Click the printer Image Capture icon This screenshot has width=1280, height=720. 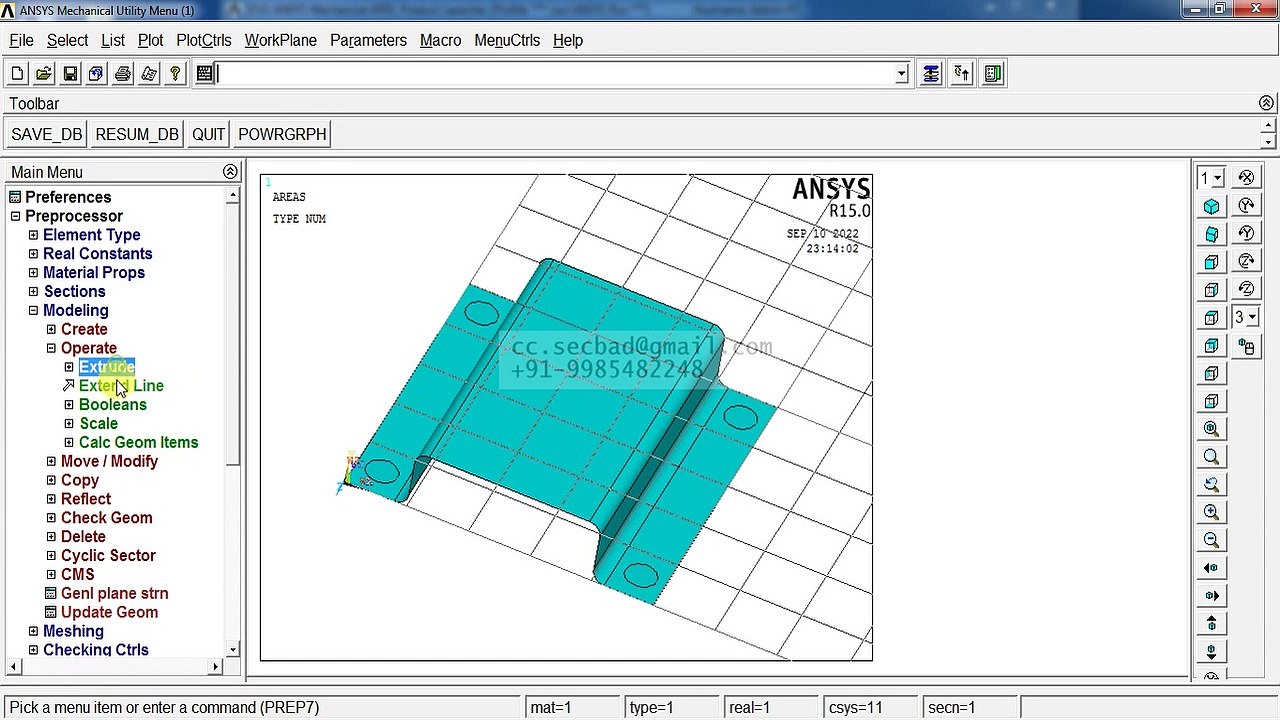pyautogui.click(x=122, y=74)
